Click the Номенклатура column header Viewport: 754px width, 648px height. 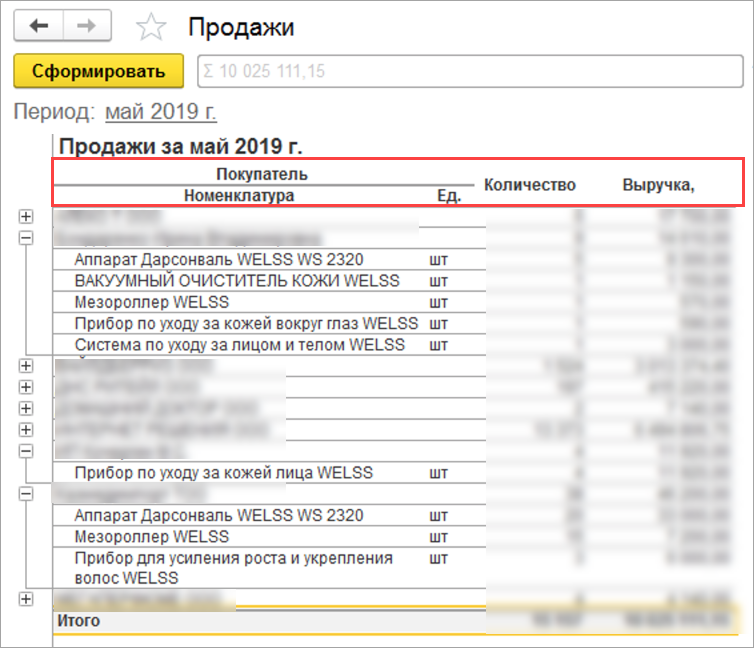(x=239, y=196)
